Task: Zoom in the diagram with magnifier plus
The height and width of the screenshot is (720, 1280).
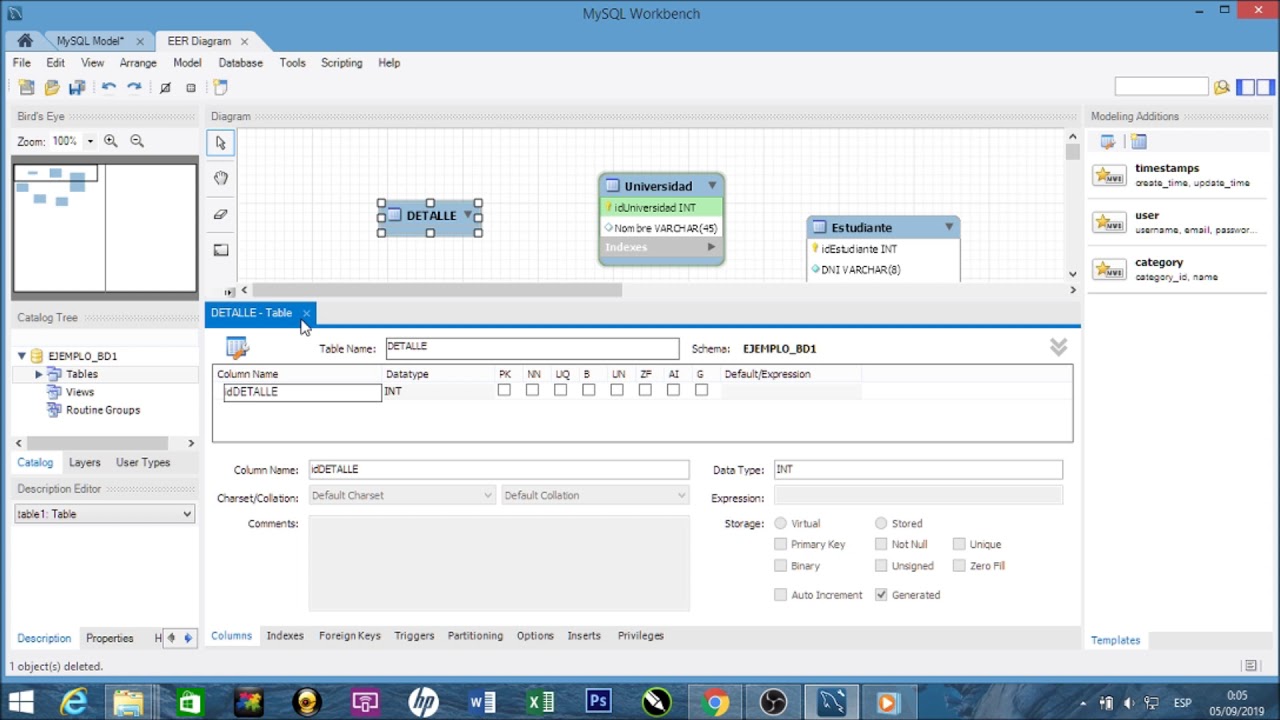Action: (x=111, y=141)
